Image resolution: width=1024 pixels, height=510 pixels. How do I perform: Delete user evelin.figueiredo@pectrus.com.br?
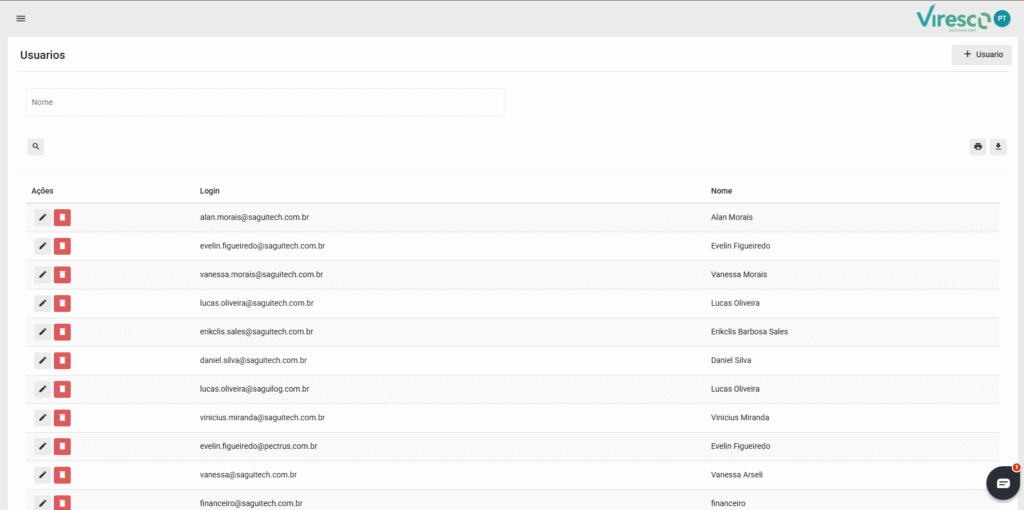point(62,446)
